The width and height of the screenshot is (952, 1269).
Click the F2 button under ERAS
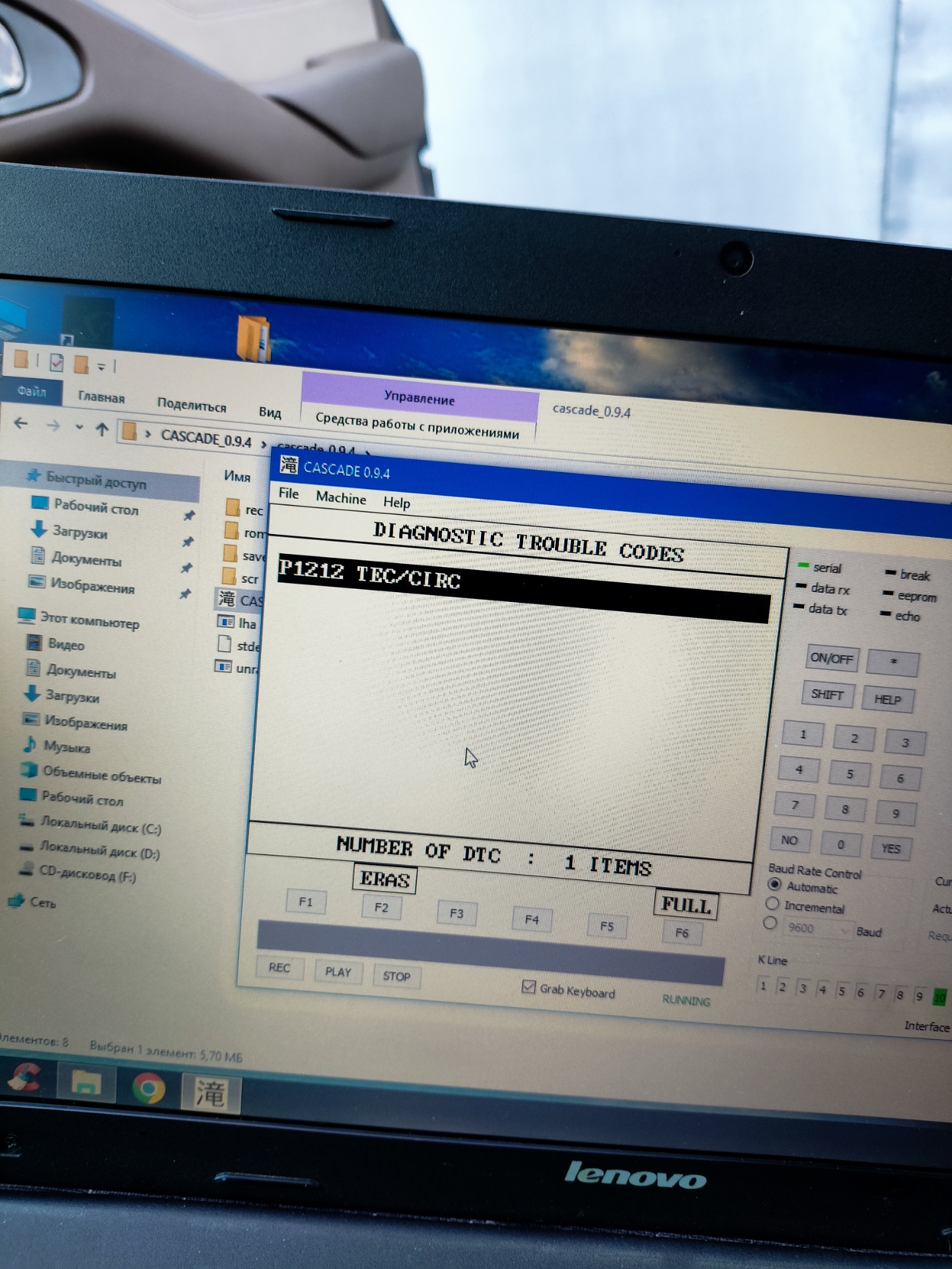(x=381, y=907)
